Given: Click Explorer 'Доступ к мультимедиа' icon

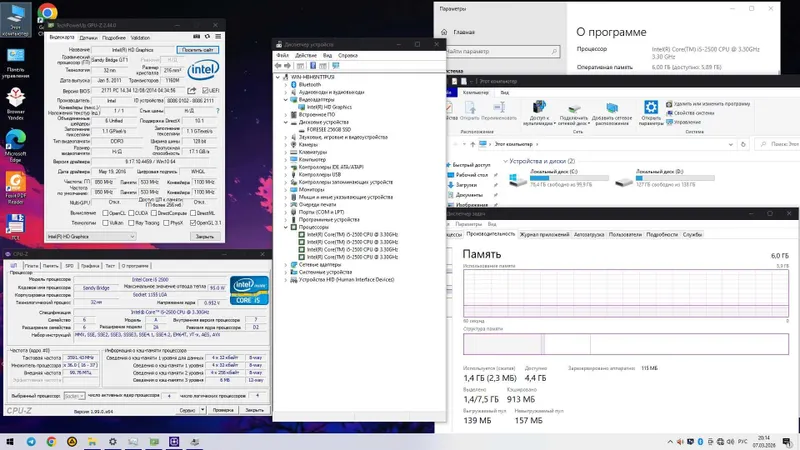Looking at the screenshot, I should pos(539,107).
